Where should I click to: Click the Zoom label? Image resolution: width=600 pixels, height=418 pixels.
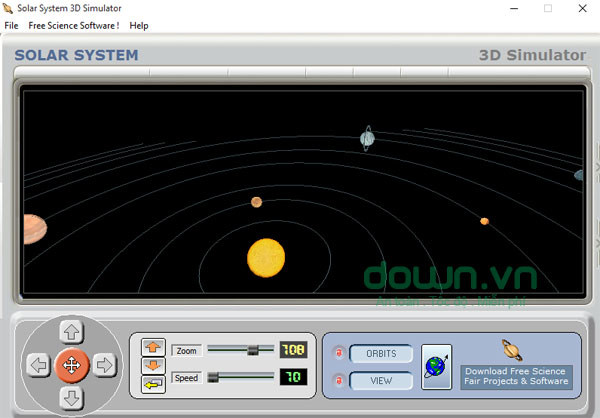[186, 351]
